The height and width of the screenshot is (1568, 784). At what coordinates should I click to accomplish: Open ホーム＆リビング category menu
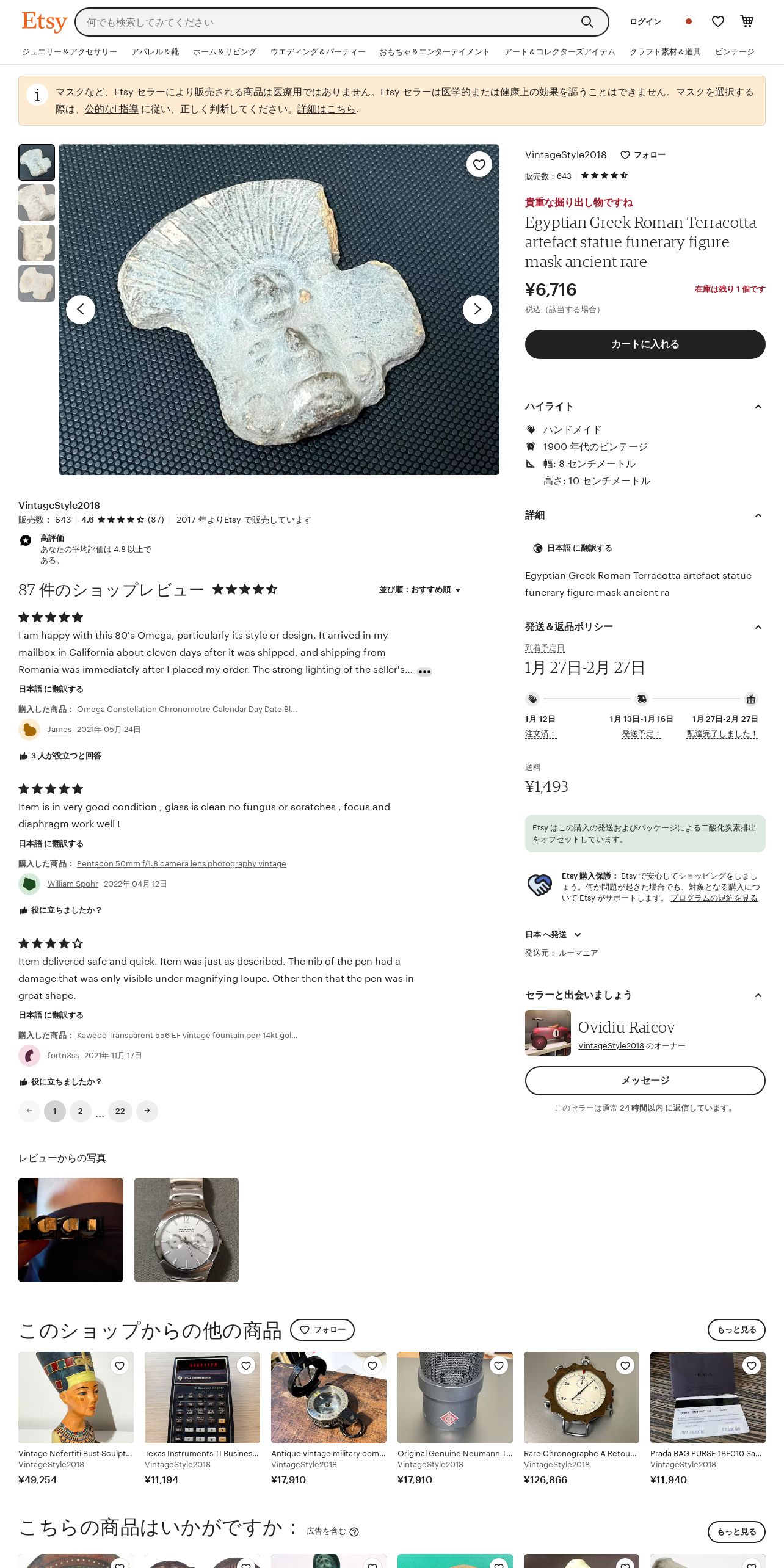(x=225, y=52)
